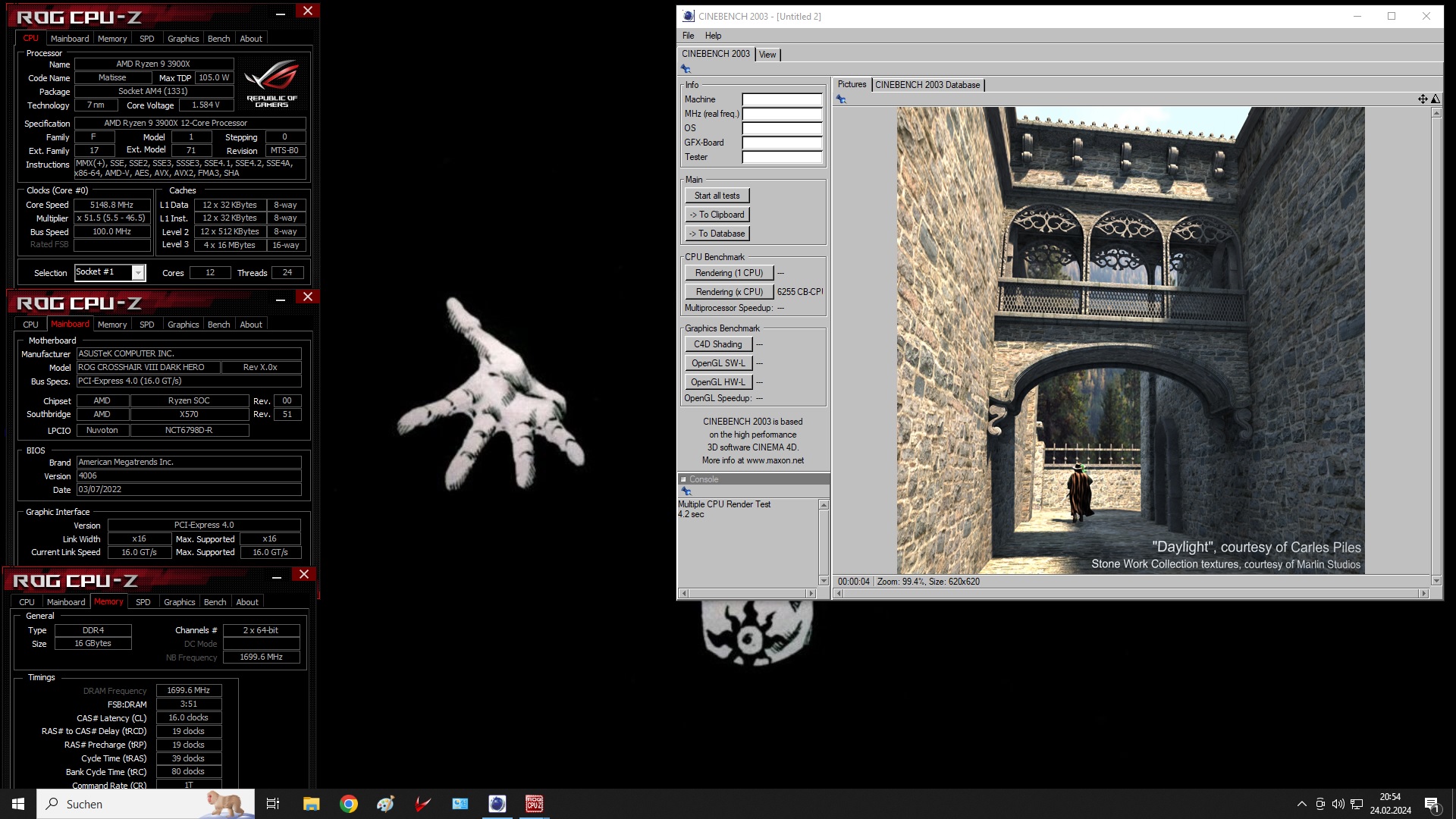Click the picture view's vertical scroll up arrow
The image size is (1456, 819).
(1436, 113)
